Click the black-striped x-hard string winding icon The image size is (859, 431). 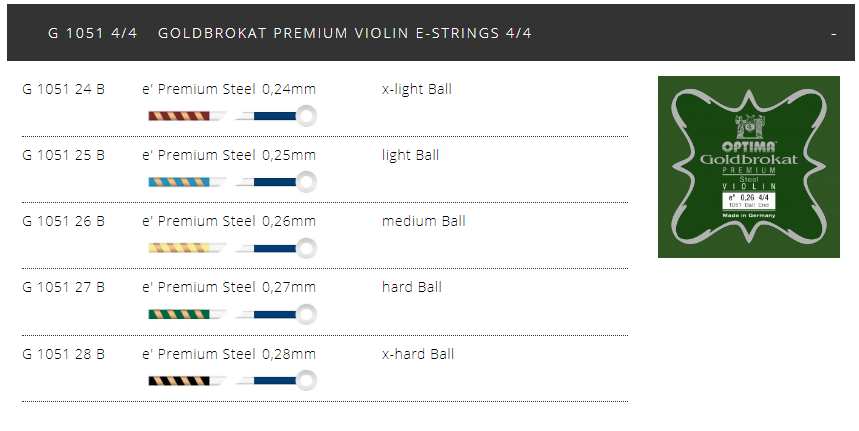(178, 380)
